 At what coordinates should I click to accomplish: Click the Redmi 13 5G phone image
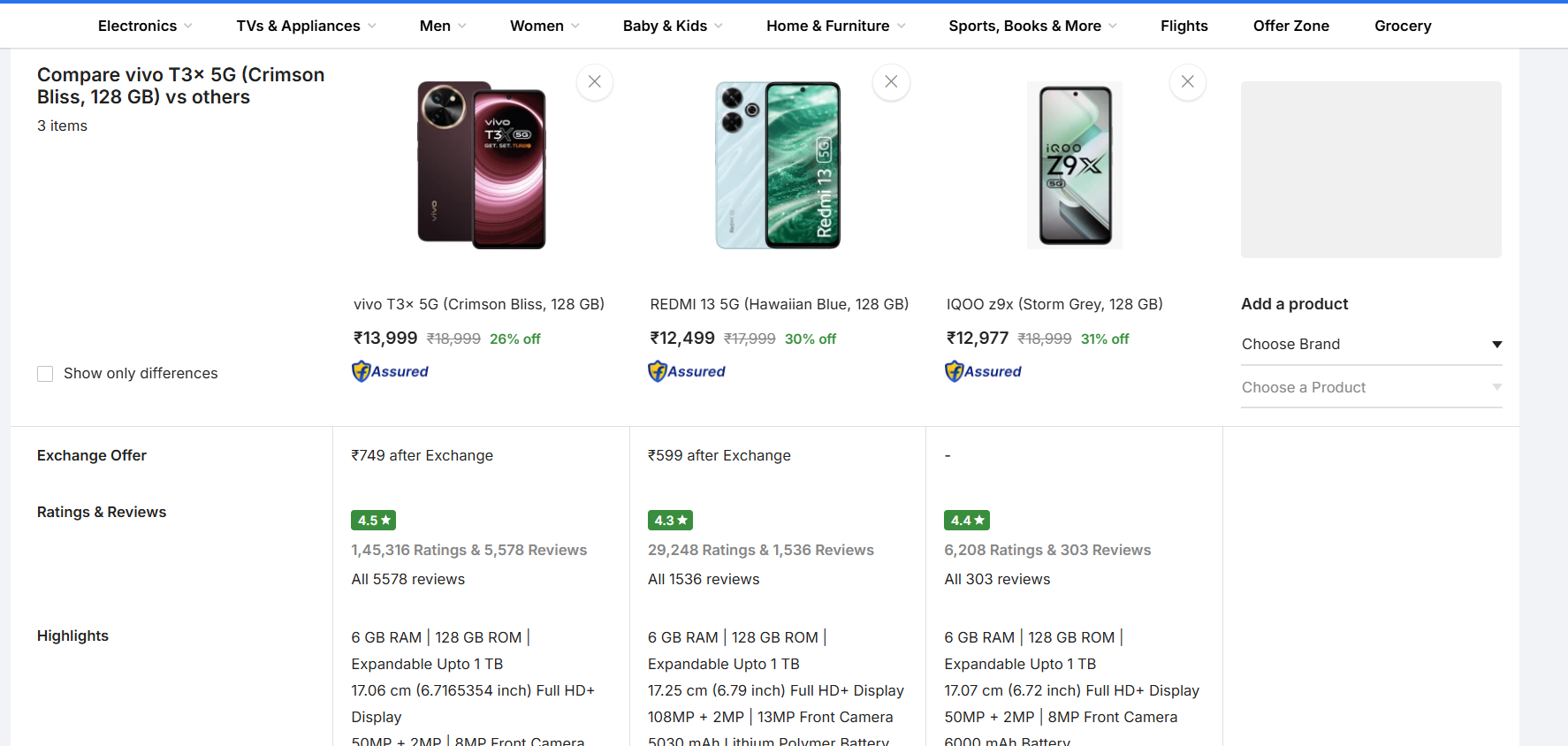click(778, 165)
